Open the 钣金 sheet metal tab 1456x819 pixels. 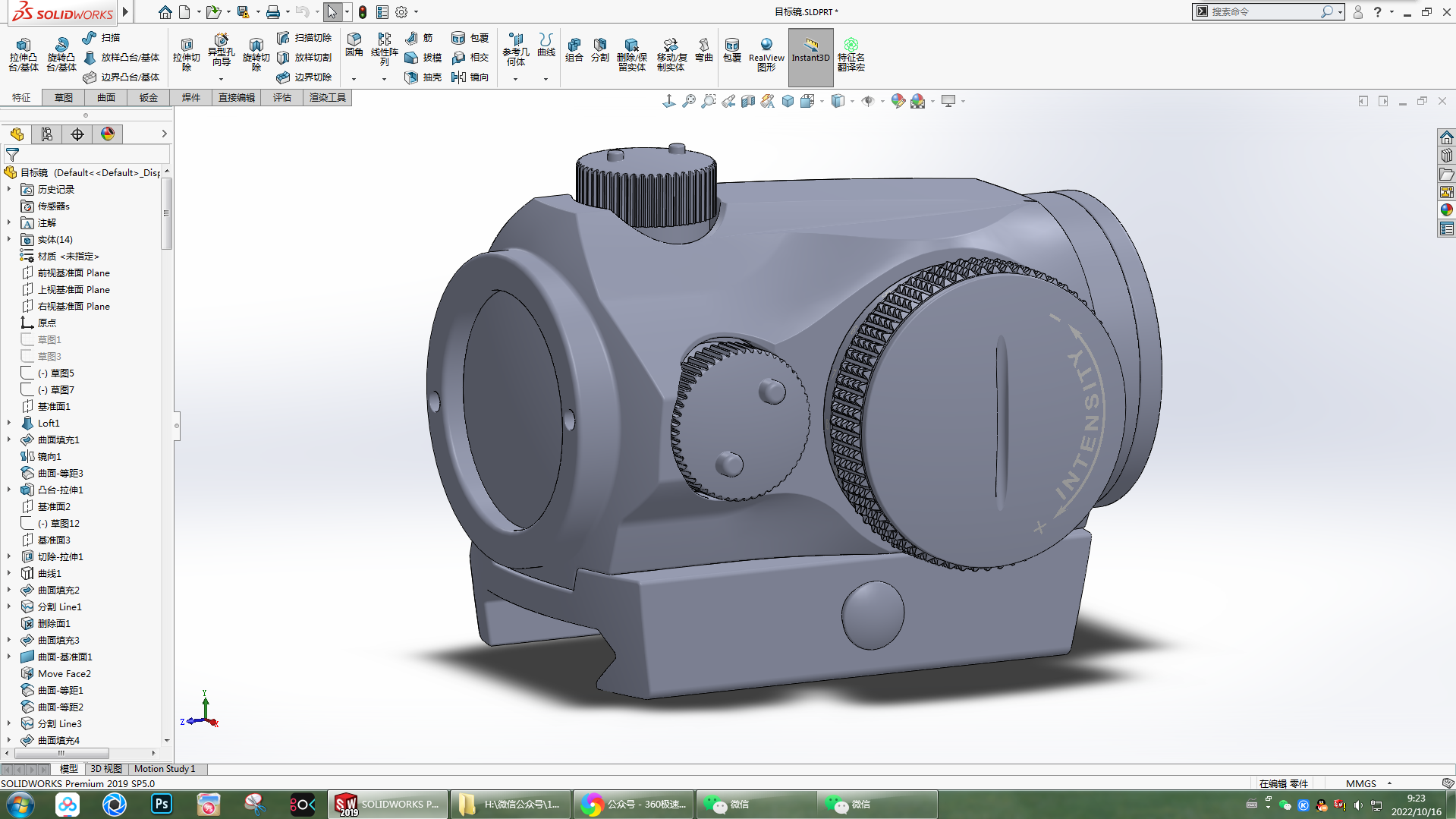tap(149, 98)
